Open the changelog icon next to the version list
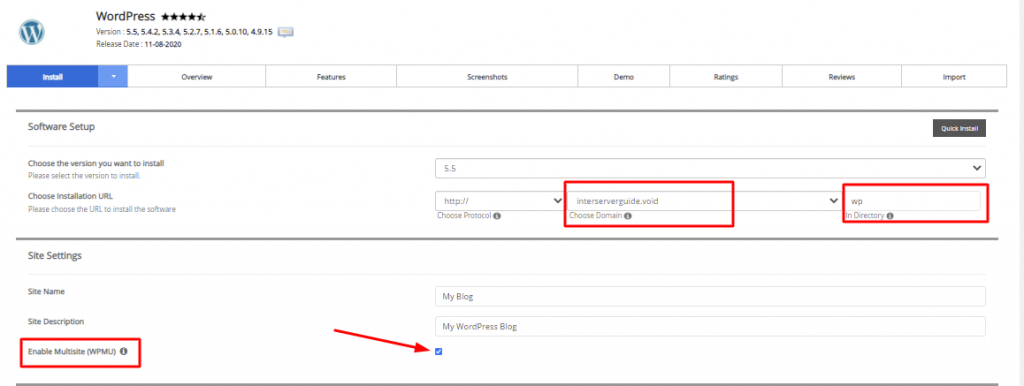 tap(285, 31)
